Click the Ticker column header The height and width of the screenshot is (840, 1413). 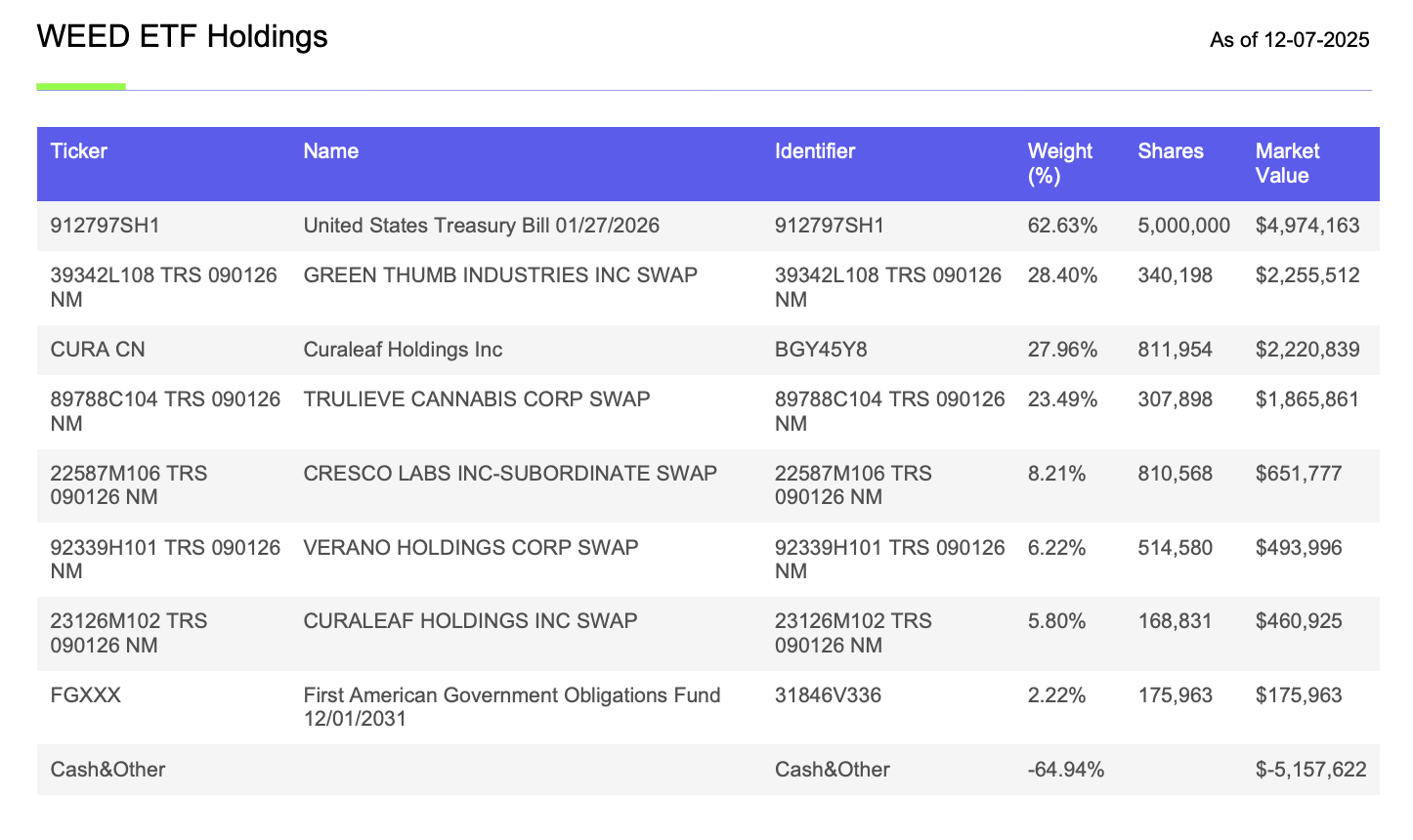pyautogui.click(x=78, y=151)
